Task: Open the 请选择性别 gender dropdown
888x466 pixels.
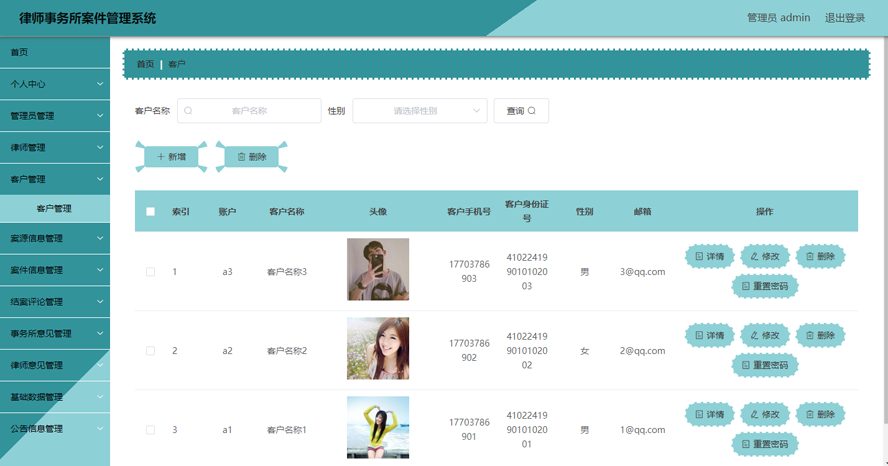Action: [420, 111]
